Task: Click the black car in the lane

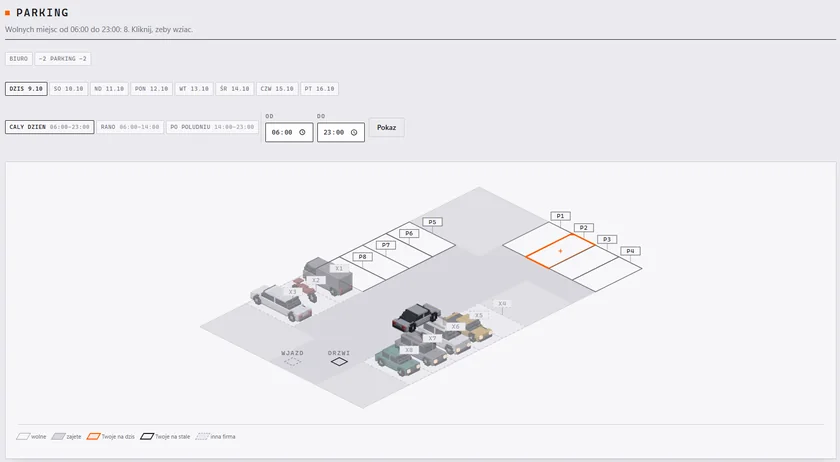Action: coord(415,317)
